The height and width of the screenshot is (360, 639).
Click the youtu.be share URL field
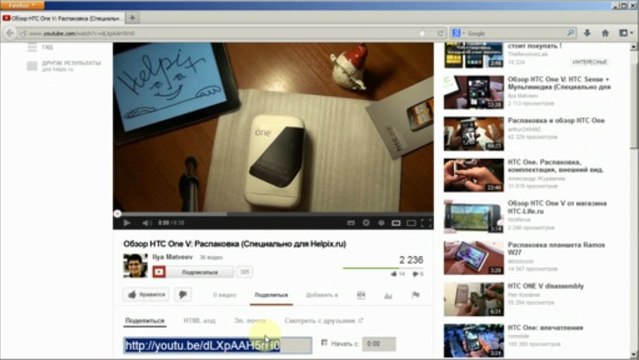coord(218,345)
